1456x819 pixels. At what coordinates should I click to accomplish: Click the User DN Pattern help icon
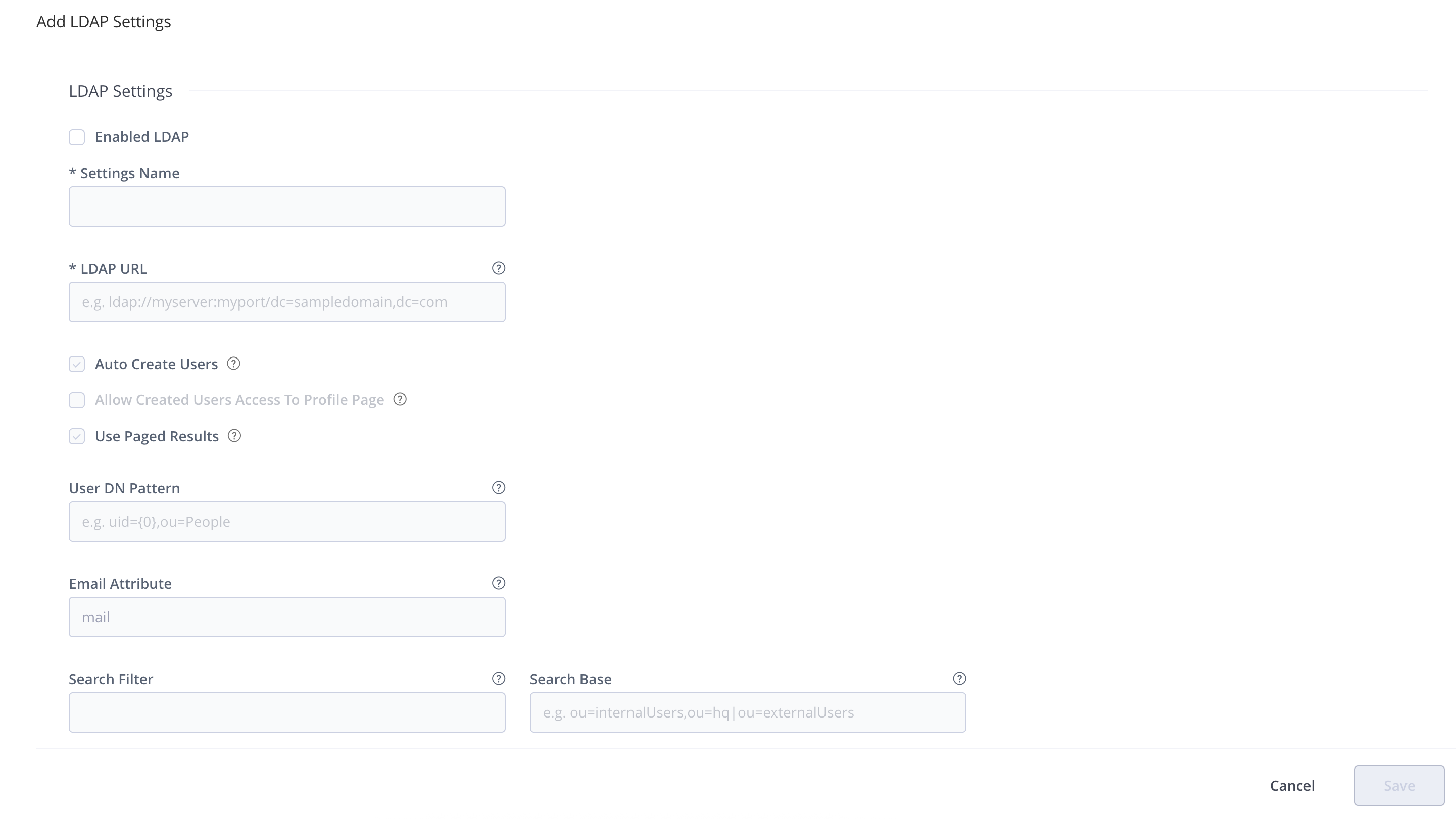click(x=499, y=487)
